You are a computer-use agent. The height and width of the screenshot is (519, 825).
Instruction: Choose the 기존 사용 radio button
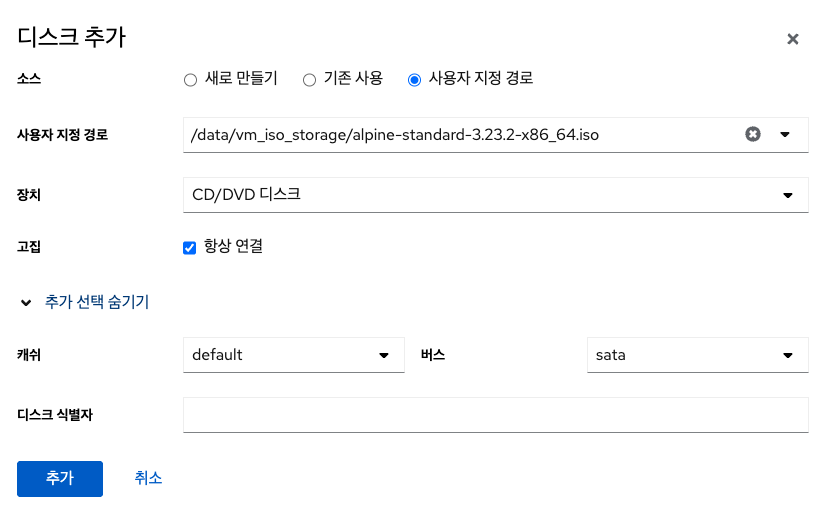coord(309,80)
